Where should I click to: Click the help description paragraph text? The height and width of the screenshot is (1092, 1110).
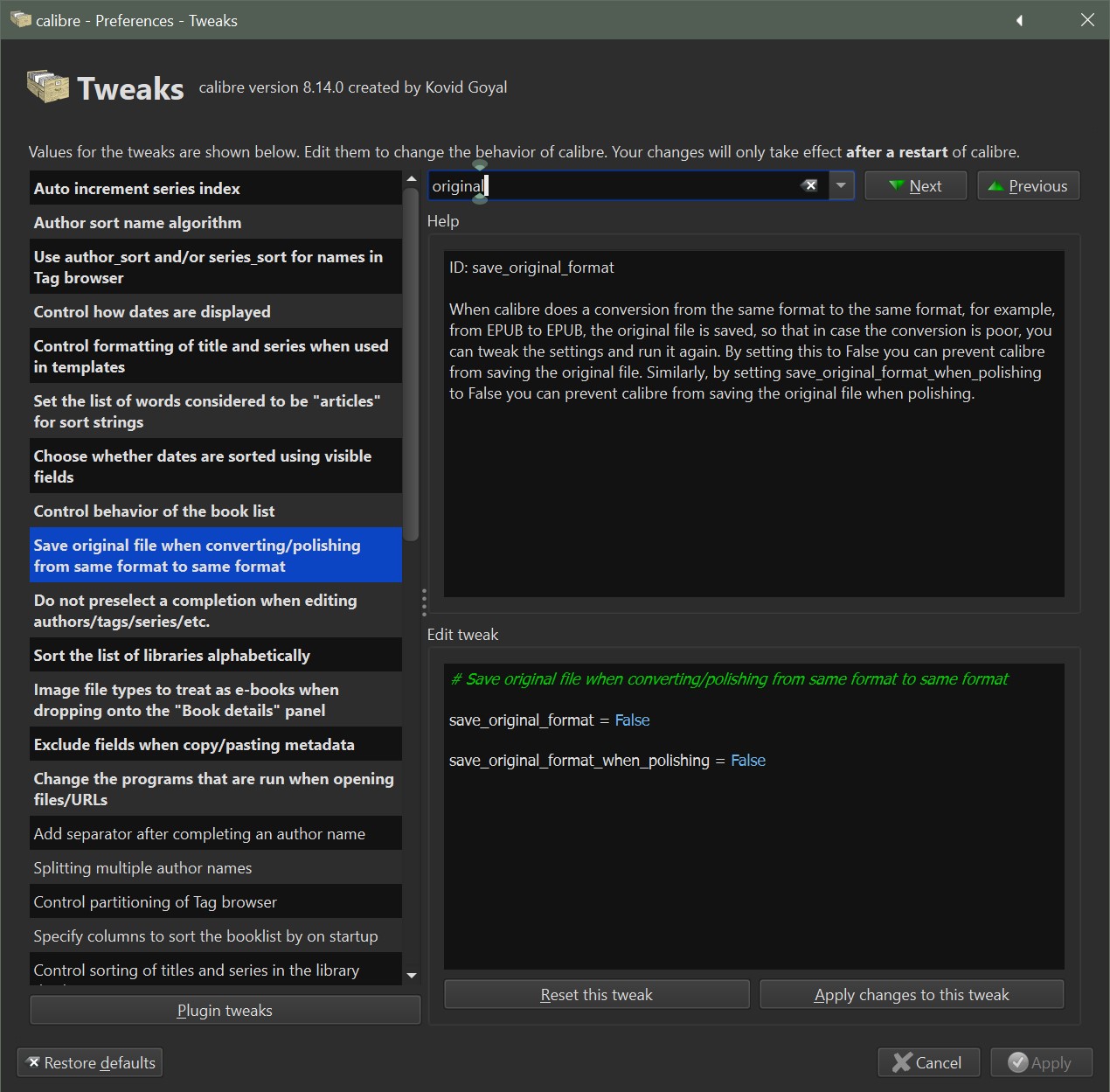[753, 351]
